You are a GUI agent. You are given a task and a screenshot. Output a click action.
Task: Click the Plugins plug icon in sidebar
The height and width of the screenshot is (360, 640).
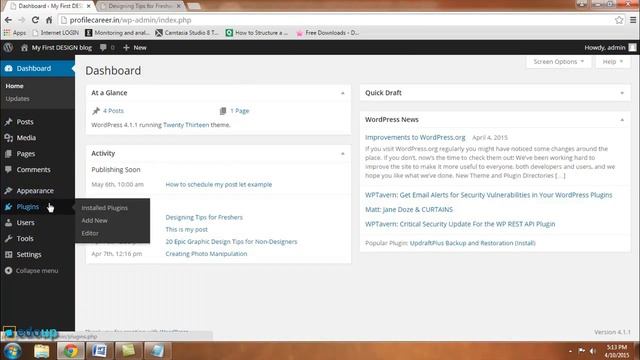click(x=9, y=207)
